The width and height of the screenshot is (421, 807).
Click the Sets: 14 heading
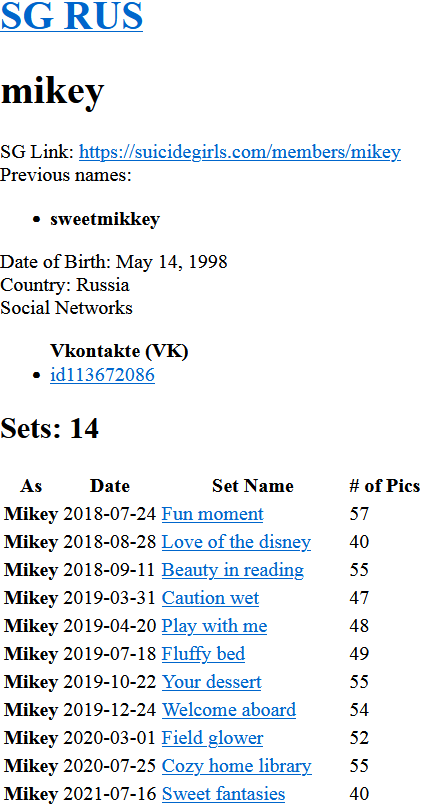click(49, 428)
